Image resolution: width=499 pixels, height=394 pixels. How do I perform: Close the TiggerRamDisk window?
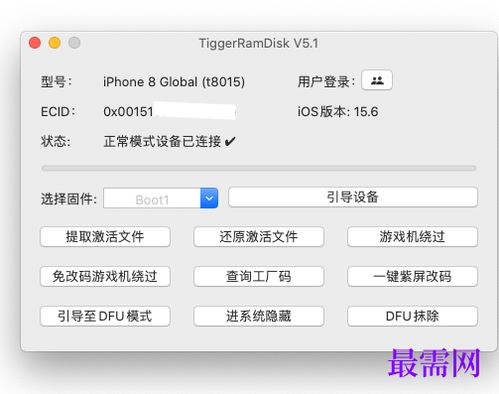(35, 43)
